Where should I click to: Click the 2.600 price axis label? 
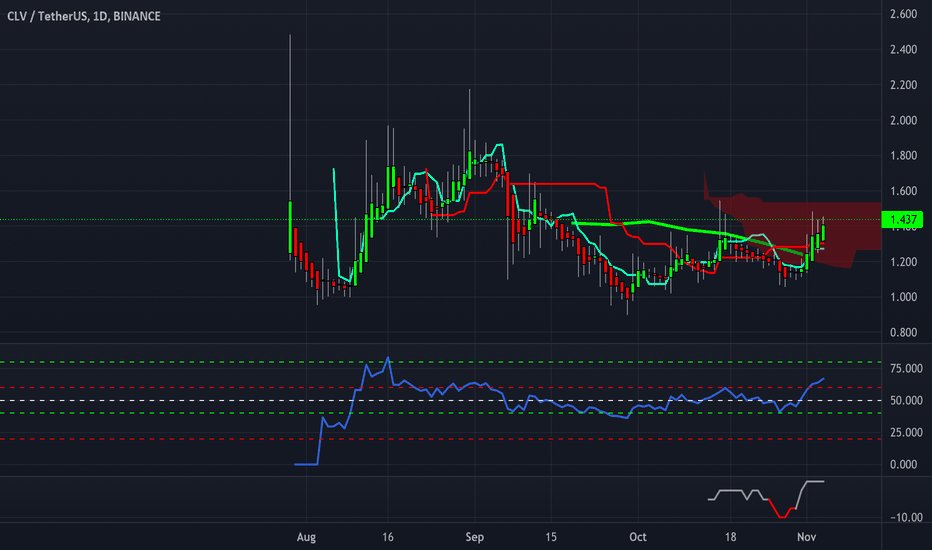[903, 14]
